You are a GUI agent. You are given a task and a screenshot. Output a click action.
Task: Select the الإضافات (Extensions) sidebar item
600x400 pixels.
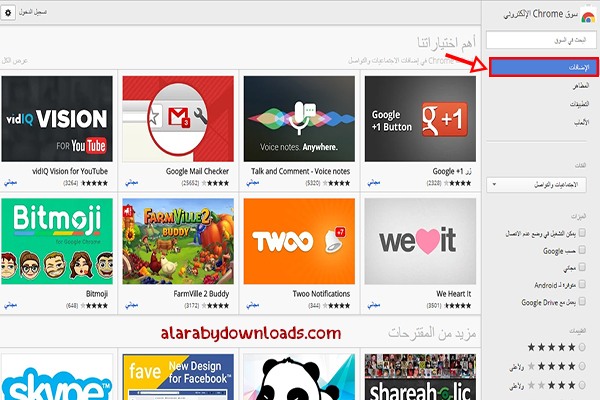click(x=544, y=67)
